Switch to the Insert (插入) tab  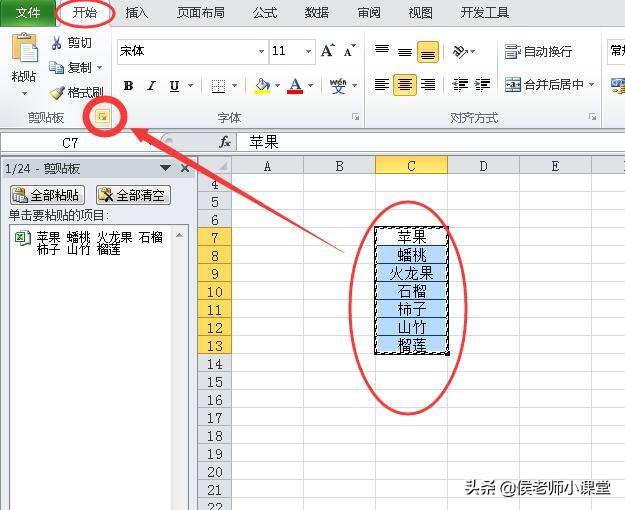(x=136, y=13)
